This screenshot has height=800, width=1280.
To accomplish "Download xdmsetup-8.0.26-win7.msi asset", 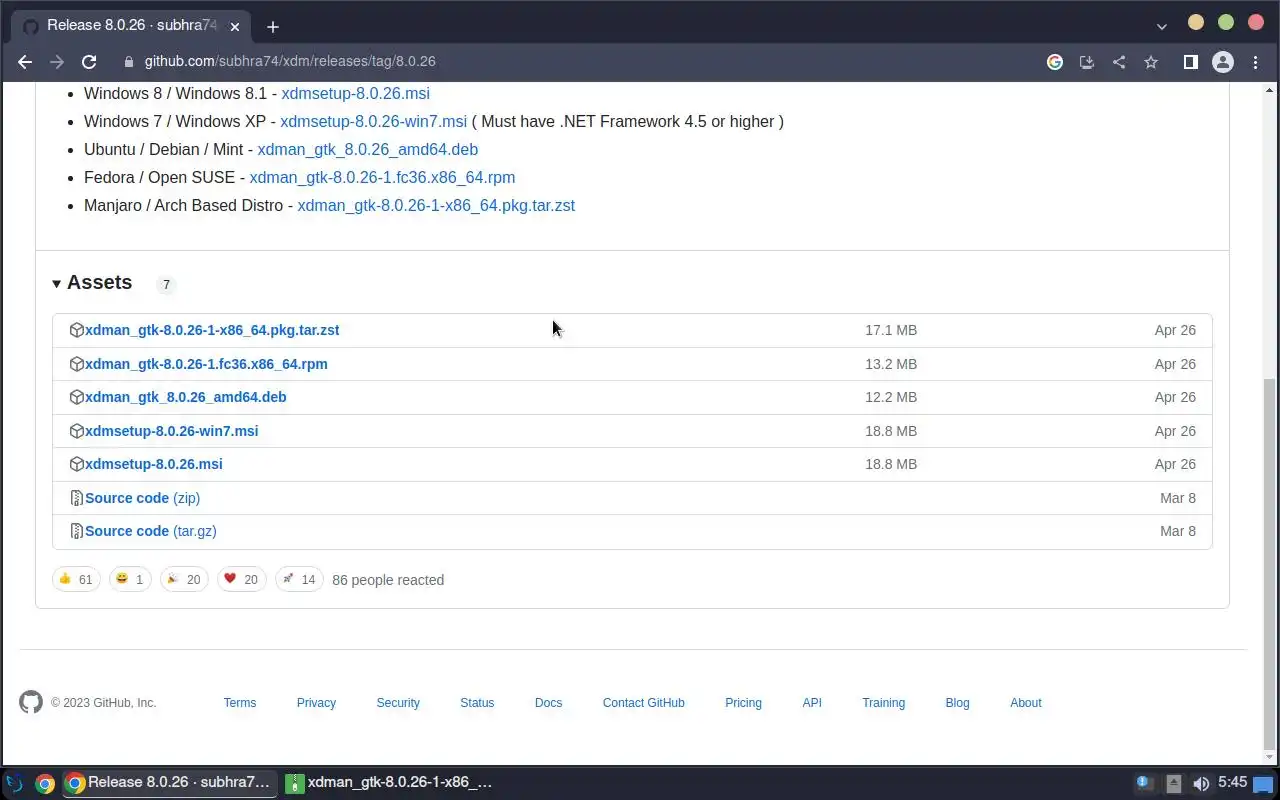I will 172,431.
